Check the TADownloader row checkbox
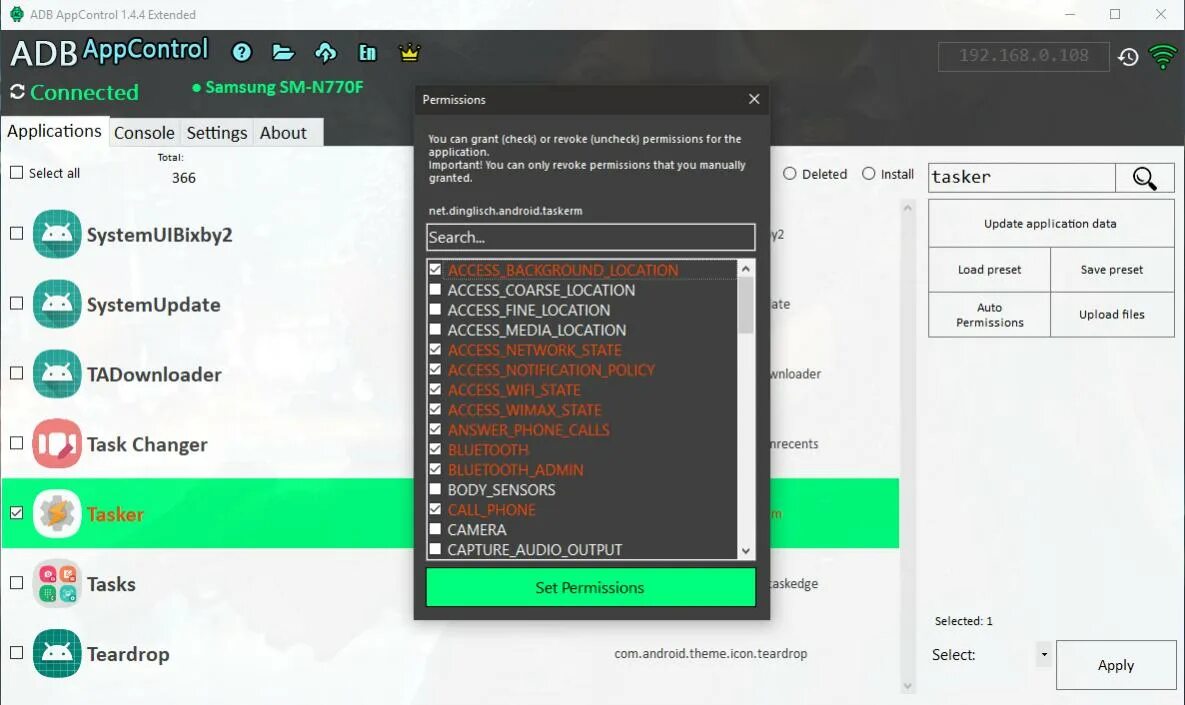The width and height of the screenshot is (1185, 705). tap(17, 373)
